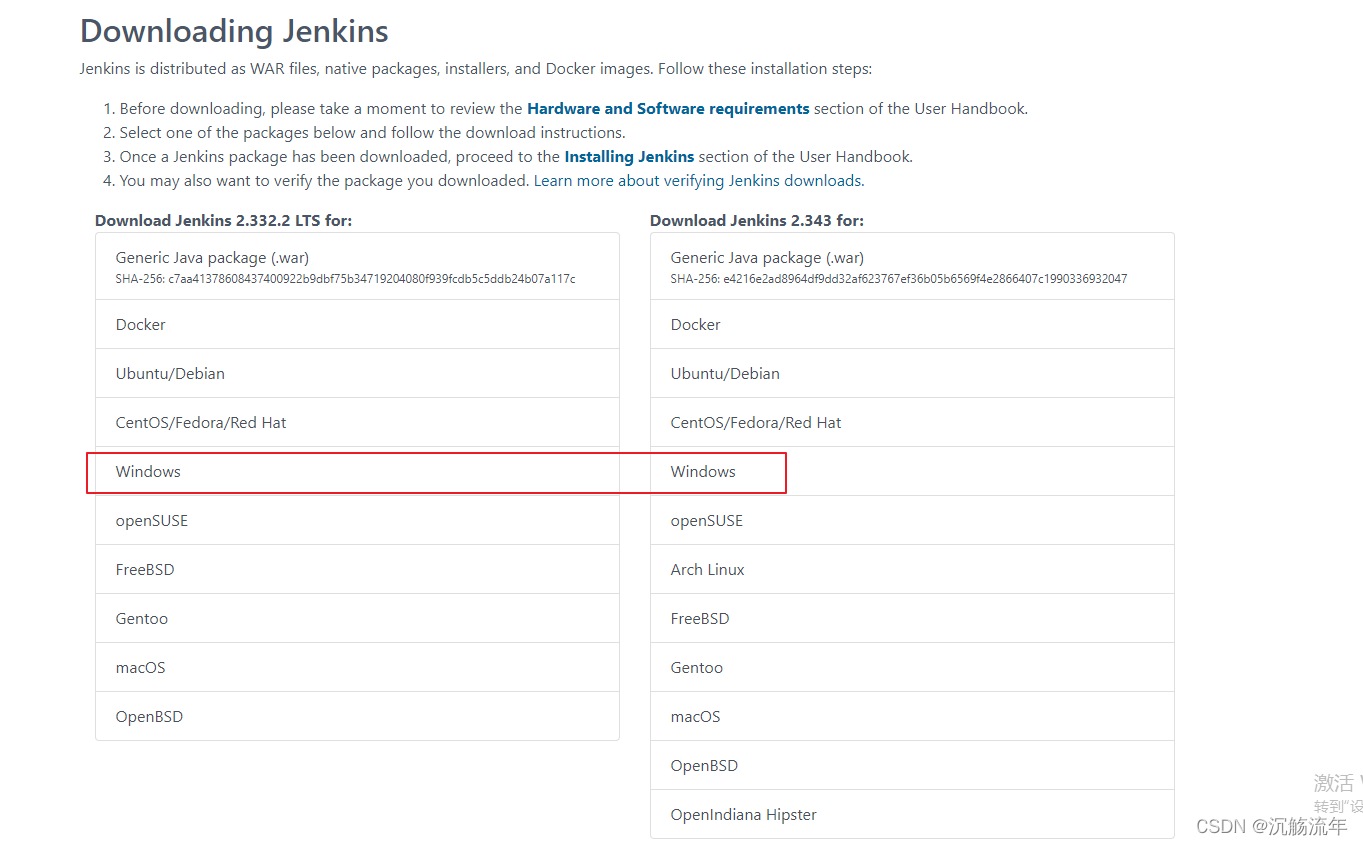The image size is (1363, 845).
Task: Select Windows under Jenkins 2.343
Action: (912, 472)
